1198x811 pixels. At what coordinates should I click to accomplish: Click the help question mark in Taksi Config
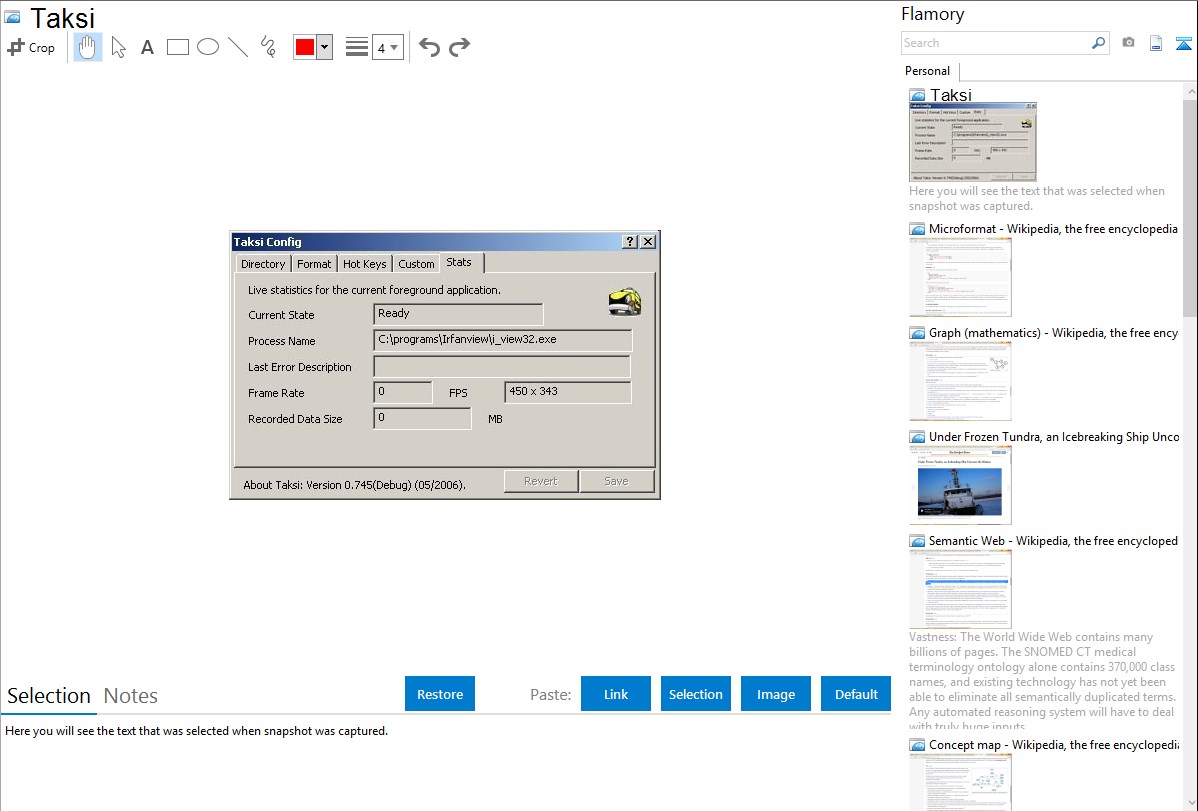click(630, 242)
